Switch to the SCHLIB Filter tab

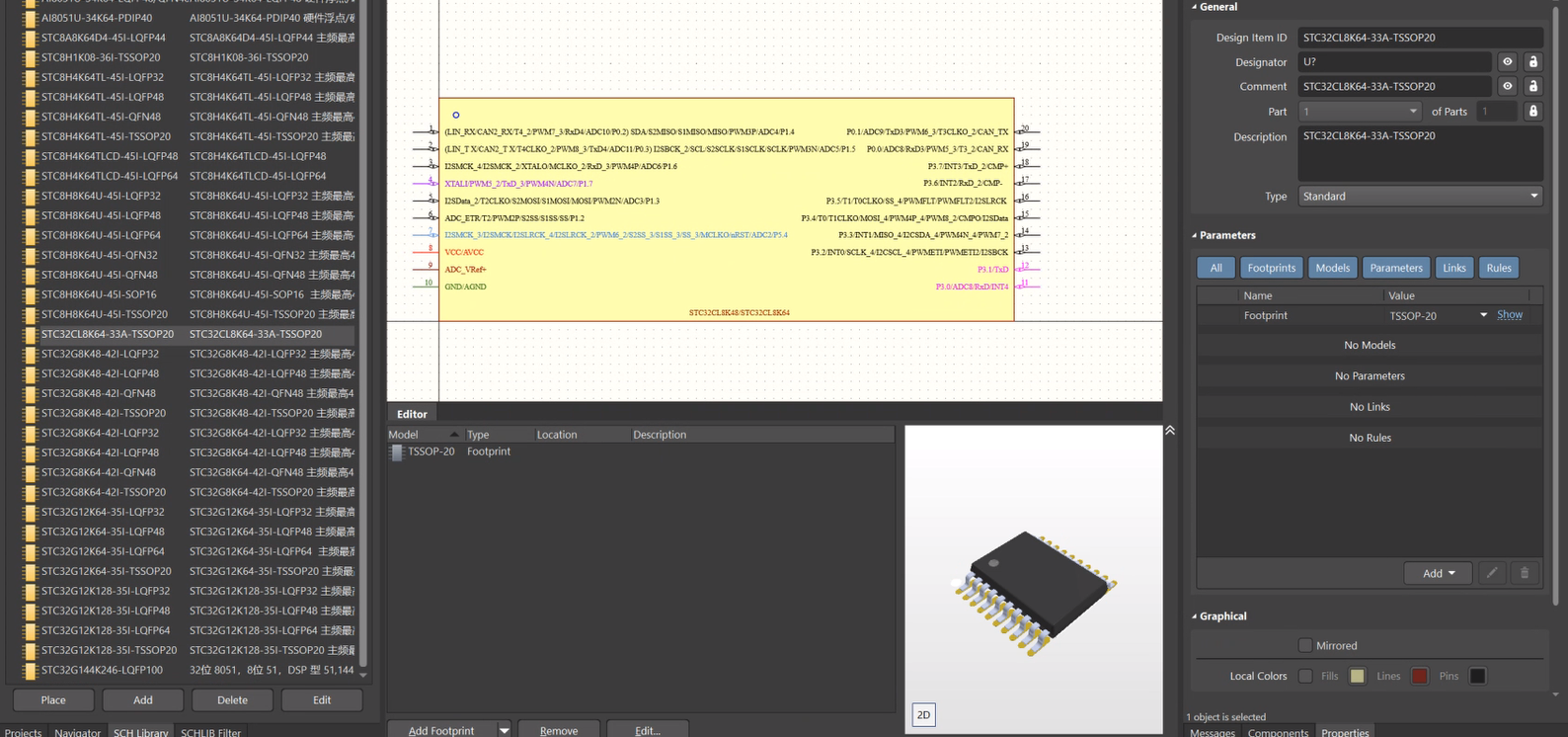click(210, 731)
